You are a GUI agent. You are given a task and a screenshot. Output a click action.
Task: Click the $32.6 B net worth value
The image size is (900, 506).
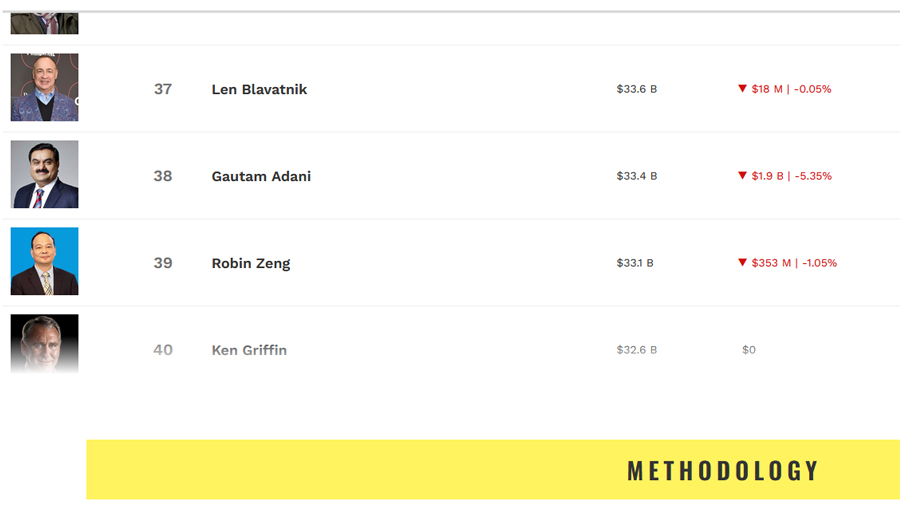tap(637, 350)
